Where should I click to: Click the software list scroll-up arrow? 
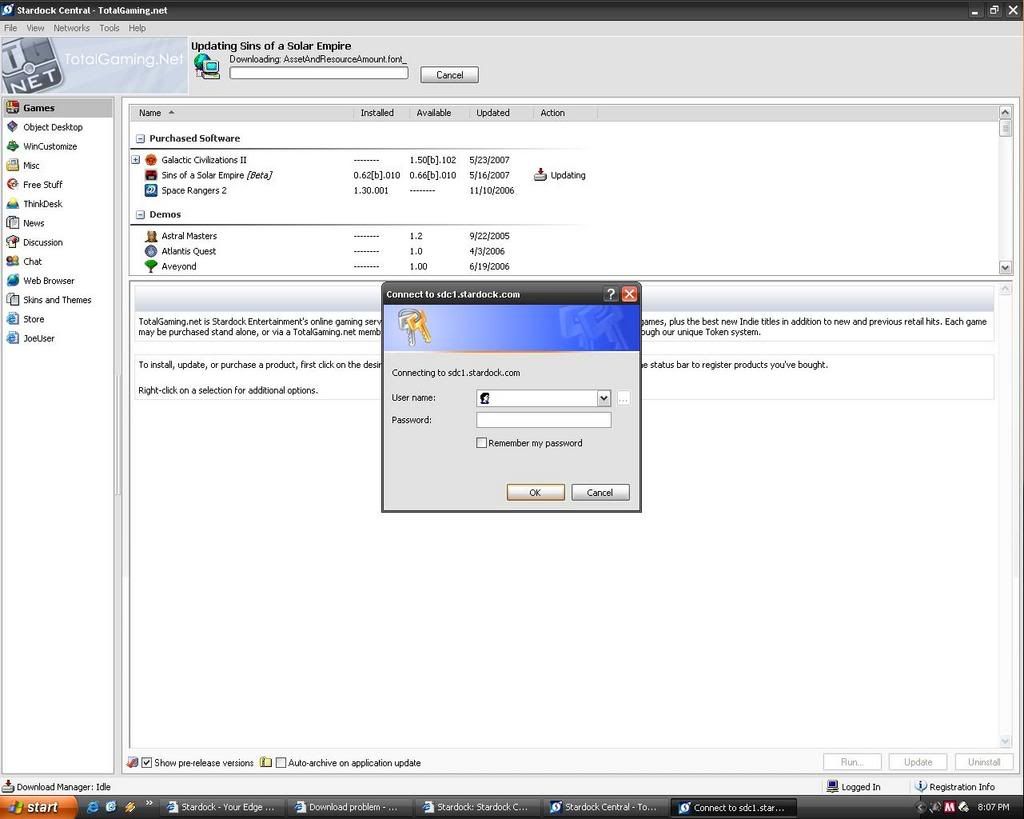pos(1005,112)
